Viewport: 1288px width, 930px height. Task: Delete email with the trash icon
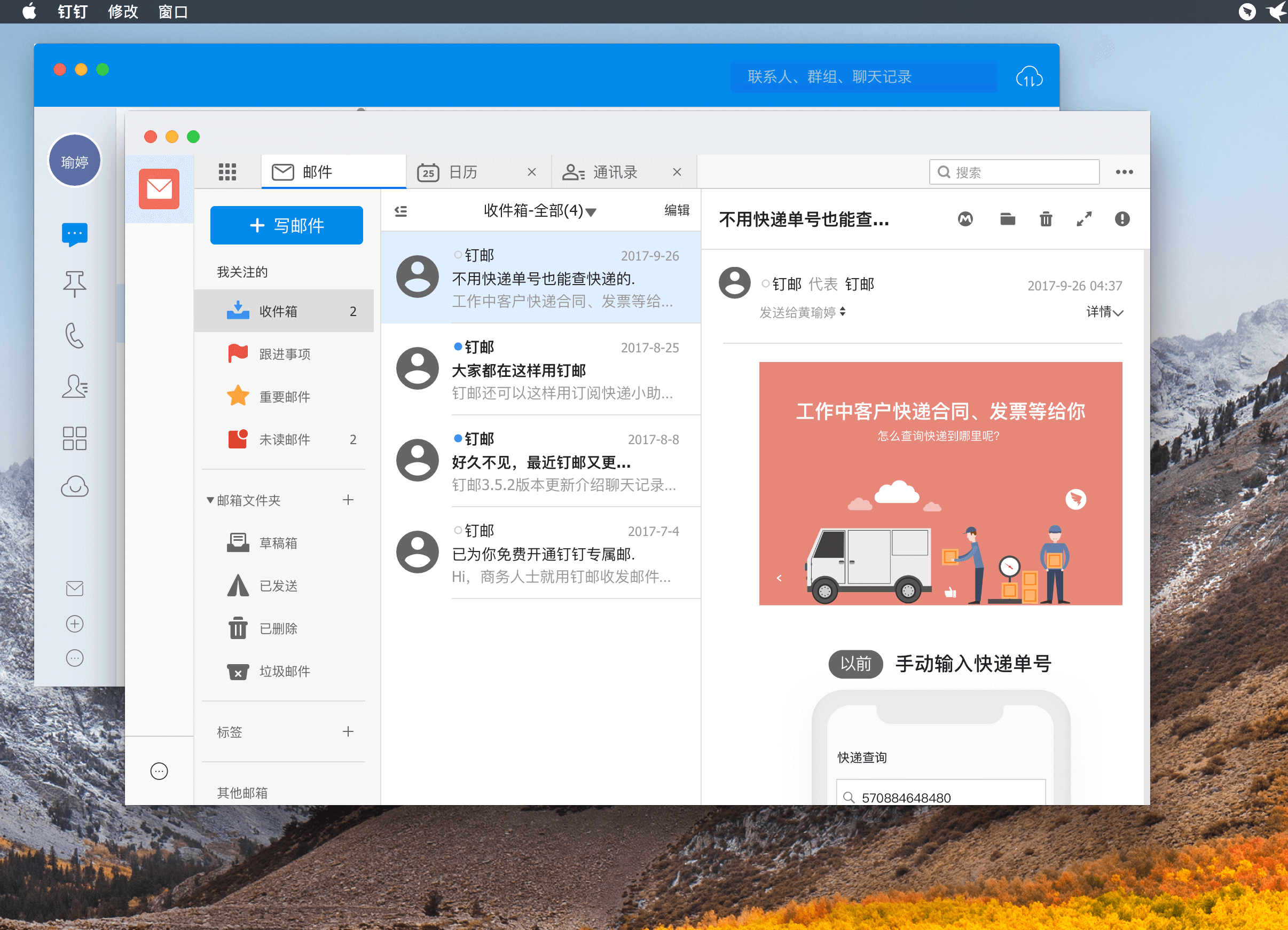tap(1046, 218)
